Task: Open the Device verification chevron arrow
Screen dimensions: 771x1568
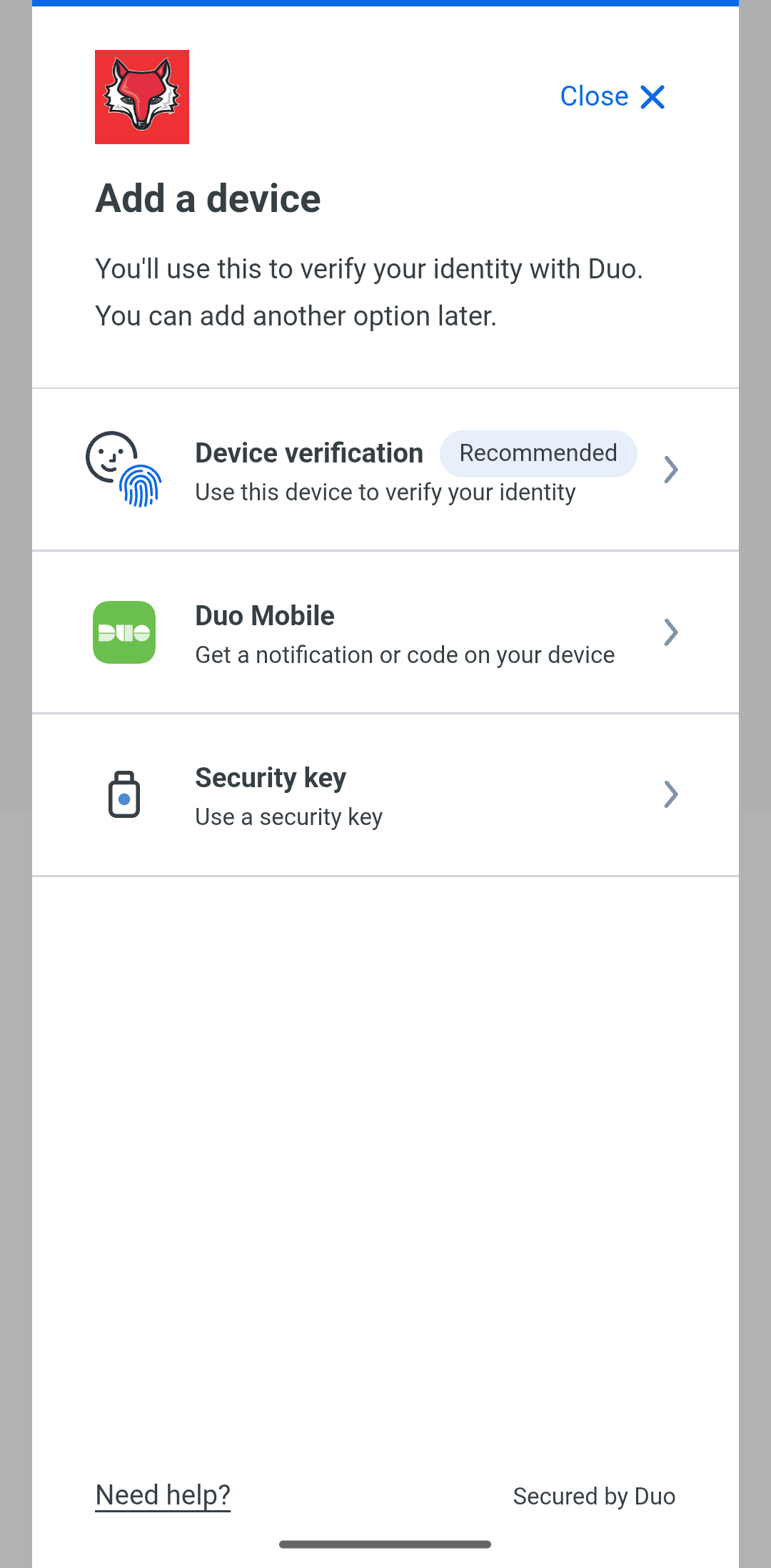Action: [x=670, y=470]
